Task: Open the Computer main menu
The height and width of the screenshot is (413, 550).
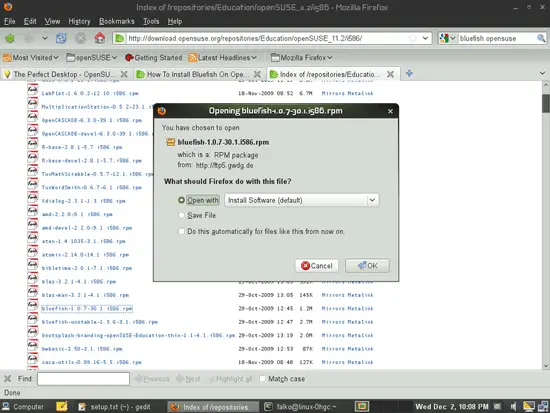Action: point(23,407)
